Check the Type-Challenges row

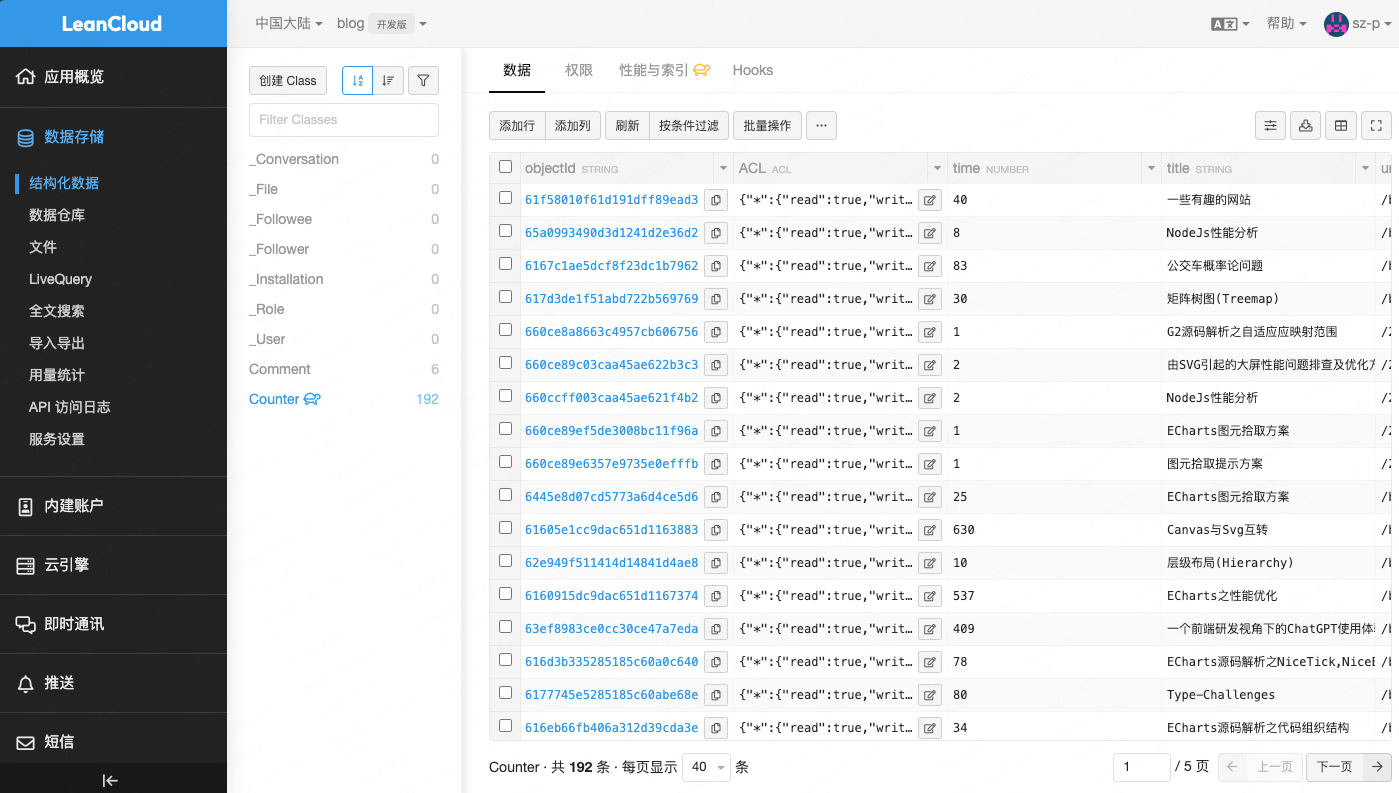(506, 693)
